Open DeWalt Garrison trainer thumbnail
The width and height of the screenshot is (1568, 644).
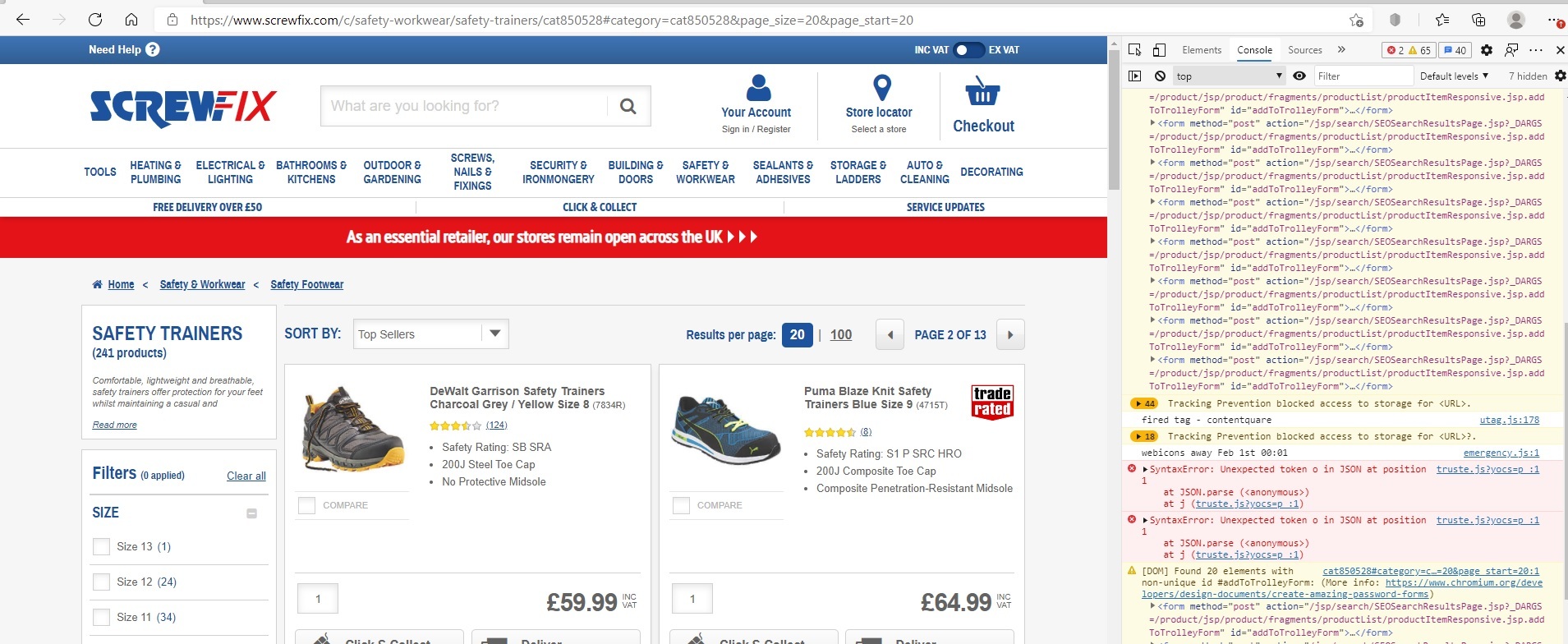pos(352,428)
